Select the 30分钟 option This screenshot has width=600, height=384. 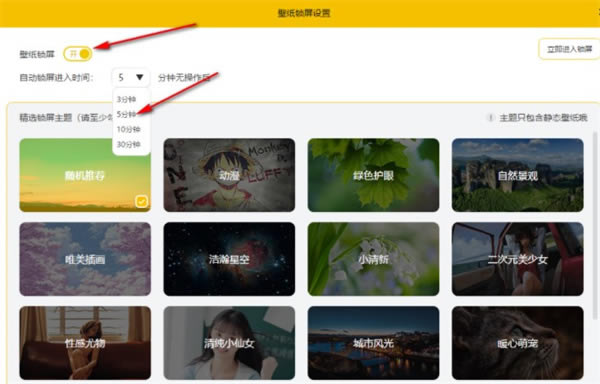click(129, 144)
